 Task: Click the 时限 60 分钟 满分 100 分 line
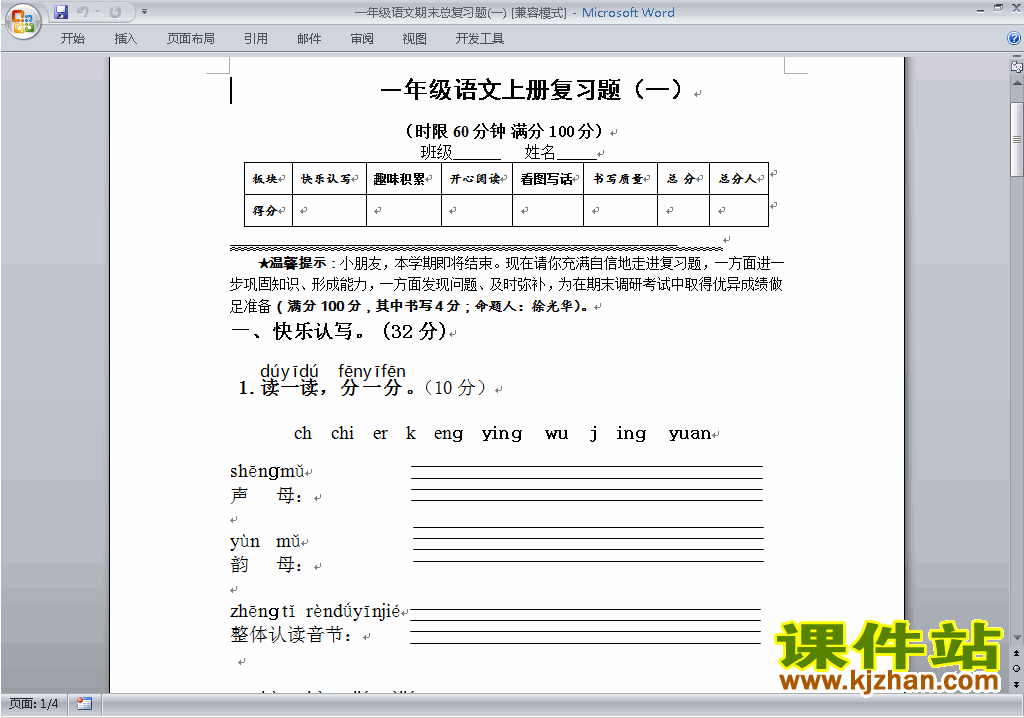(x=503, y=131)
